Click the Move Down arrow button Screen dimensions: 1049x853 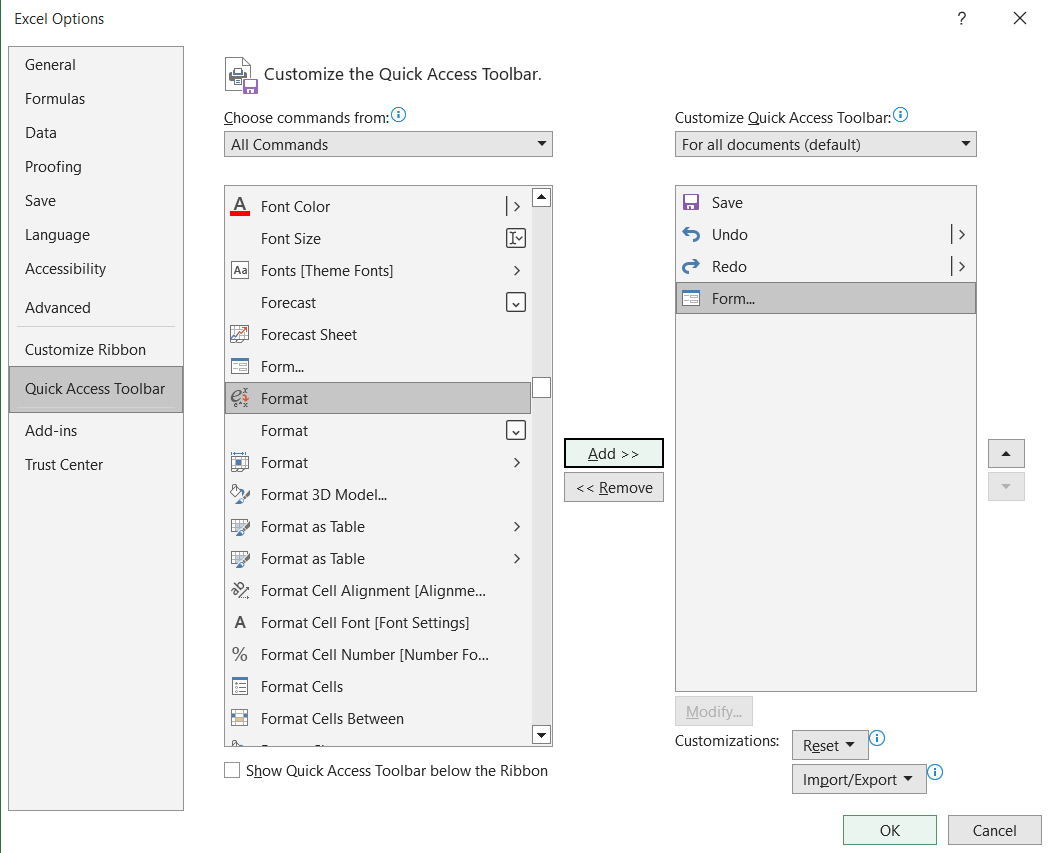click(1006, 486)
